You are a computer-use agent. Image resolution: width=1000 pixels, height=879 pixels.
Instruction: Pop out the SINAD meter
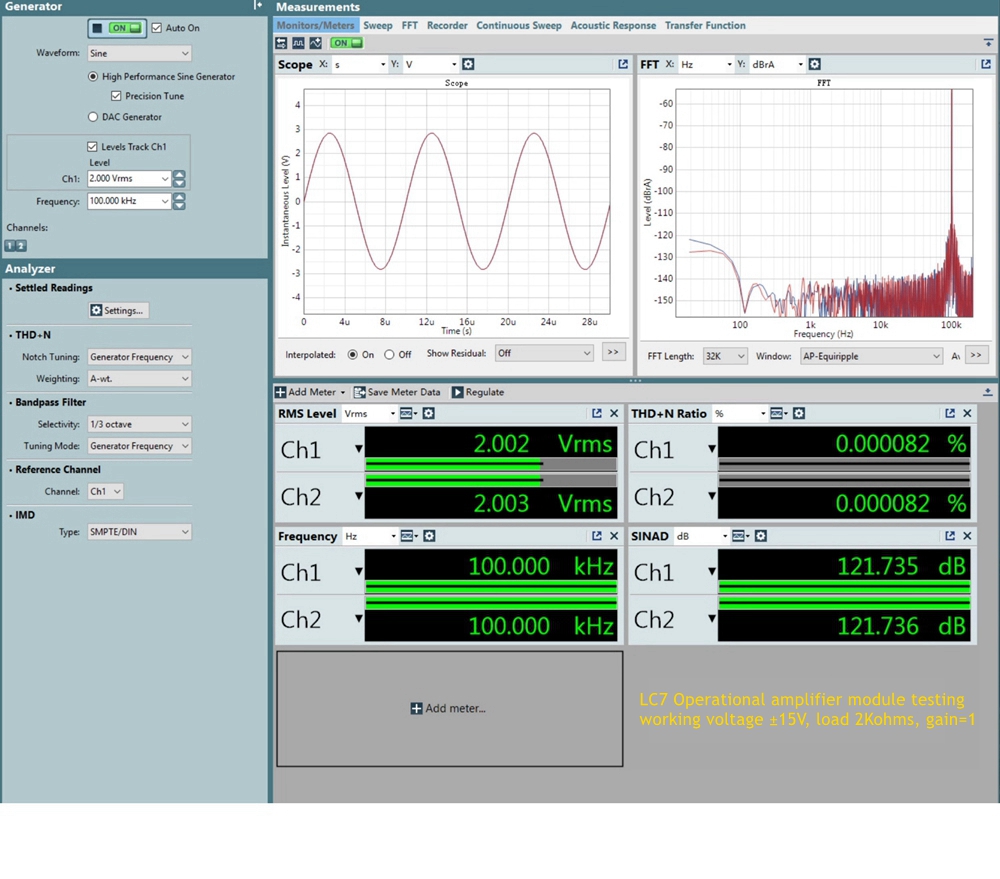pyautogui.click(x=950, y=537)
